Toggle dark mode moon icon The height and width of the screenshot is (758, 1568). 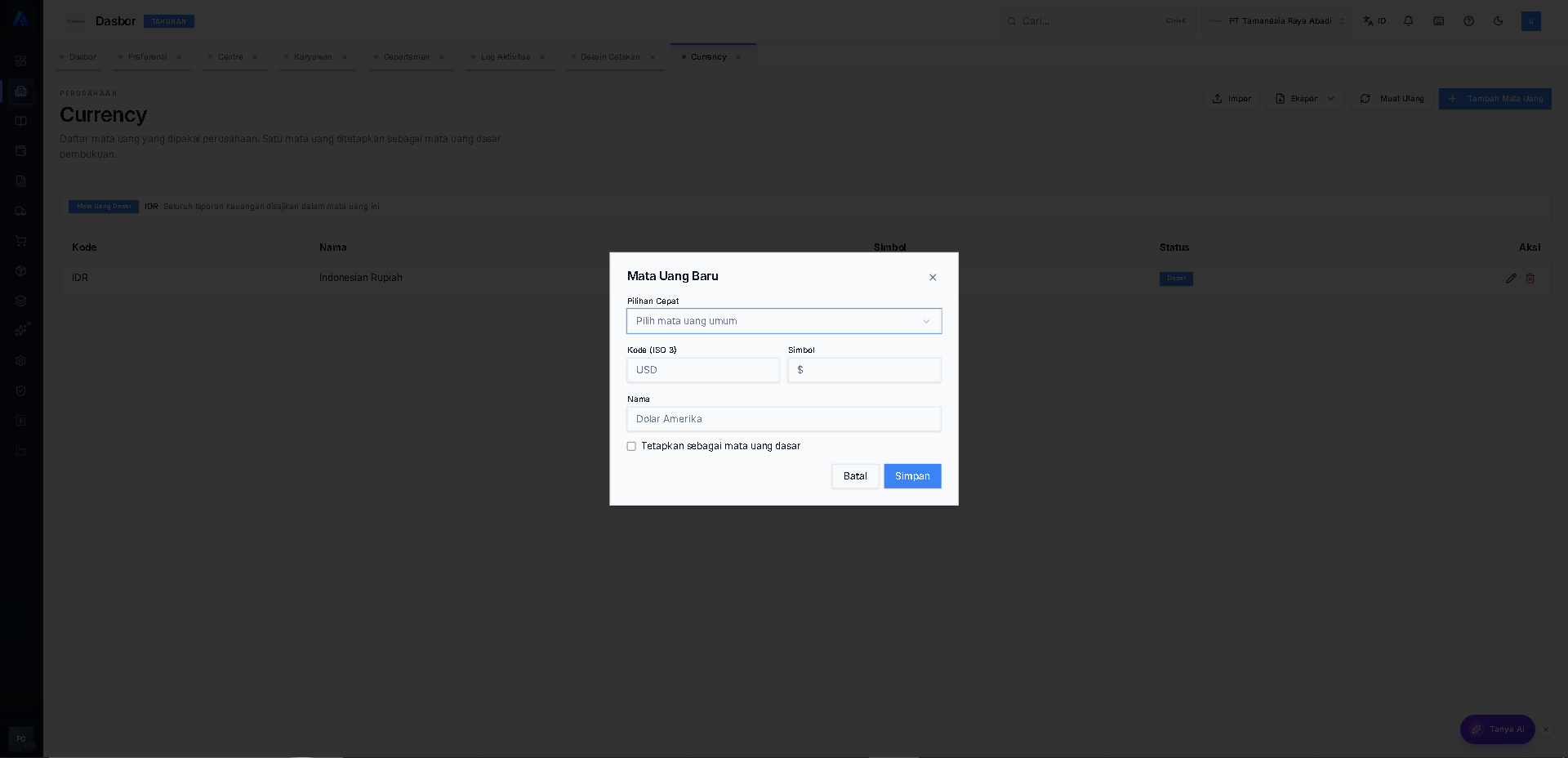point(1498,21)
